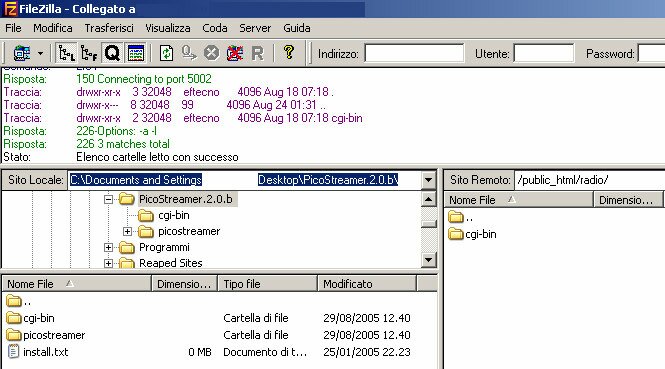The height and width of the screenshot is (369, 665).
Task: Open the Sito Locale path dropdown
Action: coord(428,180)
